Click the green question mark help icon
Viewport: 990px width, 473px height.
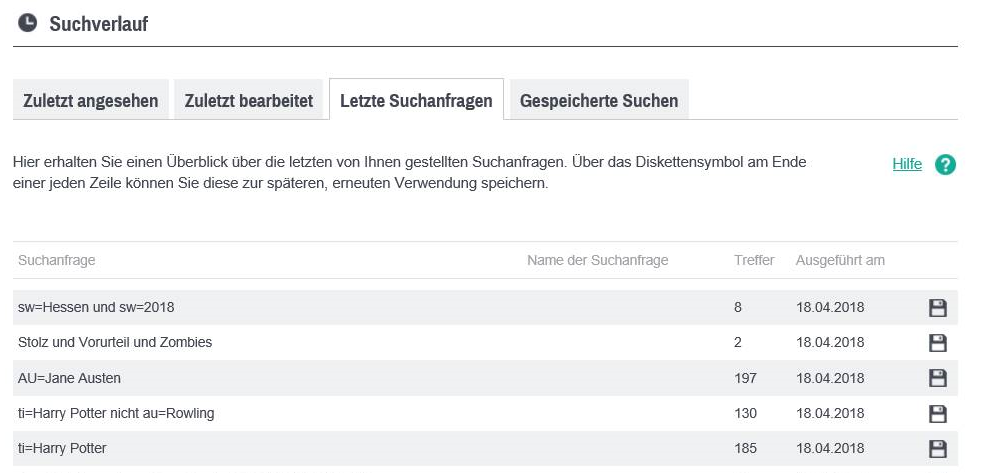click(945, 165)
